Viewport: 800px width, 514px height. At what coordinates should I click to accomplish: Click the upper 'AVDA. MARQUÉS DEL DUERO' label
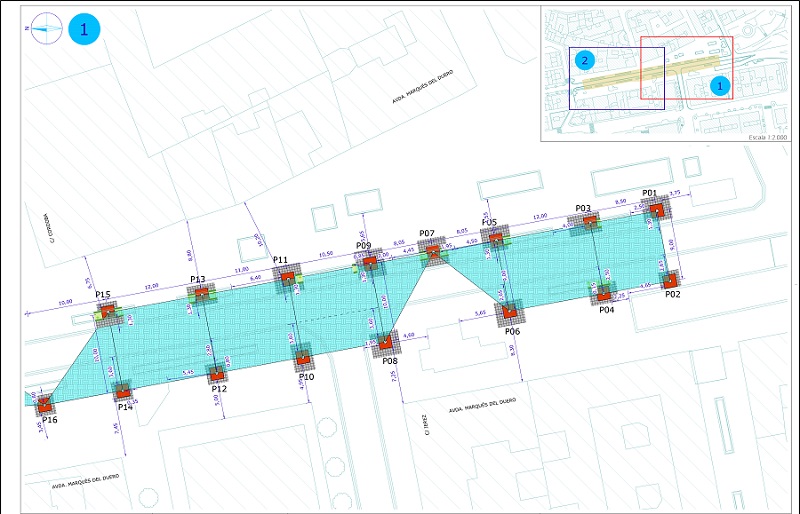point(422,87)
